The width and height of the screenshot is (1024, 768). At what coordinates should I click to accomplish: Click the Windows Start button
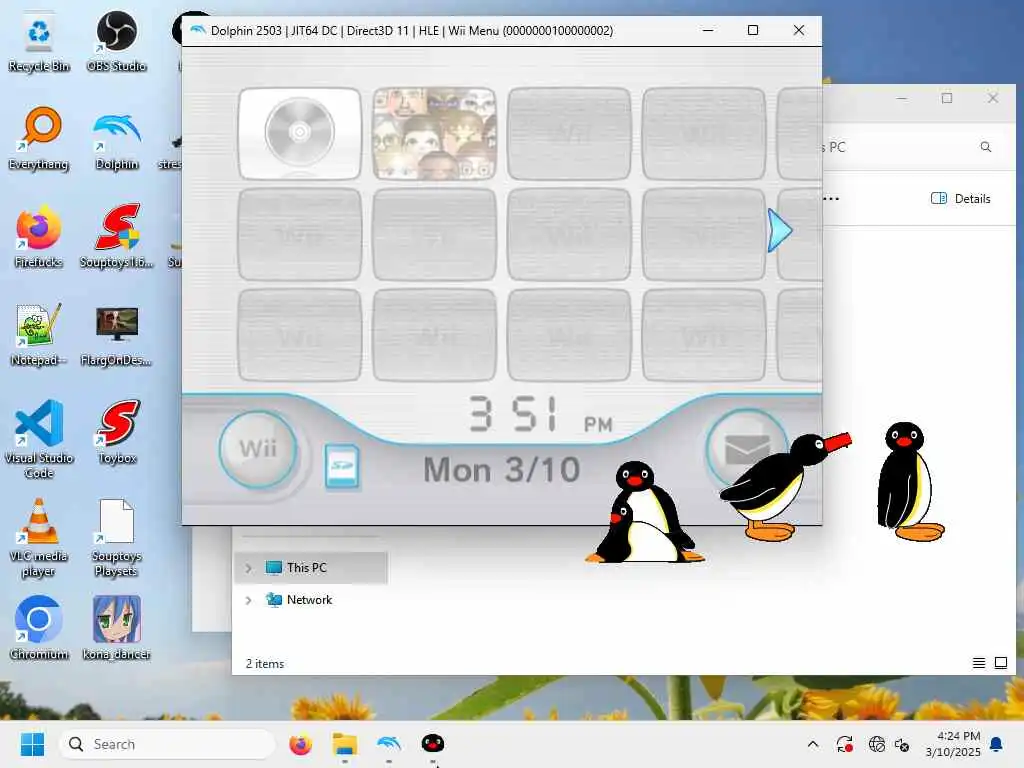pyautogui.click(x=32, y=744)
